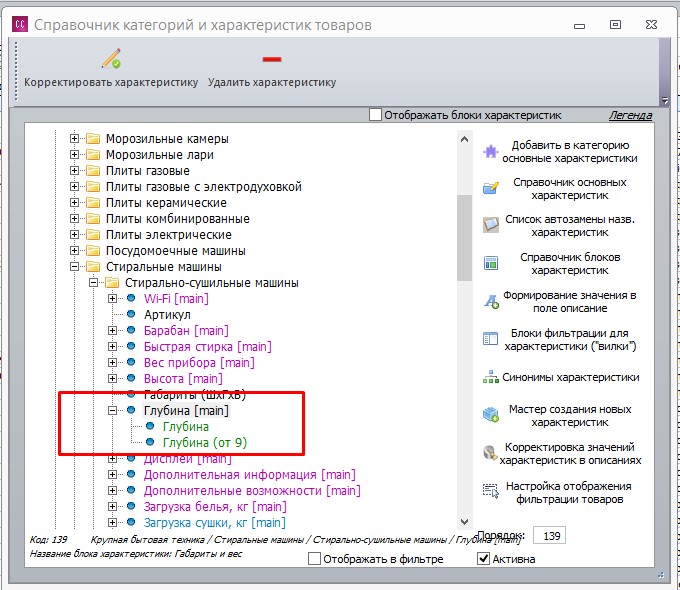The image size is (680, 590).
Task: Check the Отображать в фильтре checkbox
Action: [314, 559]
